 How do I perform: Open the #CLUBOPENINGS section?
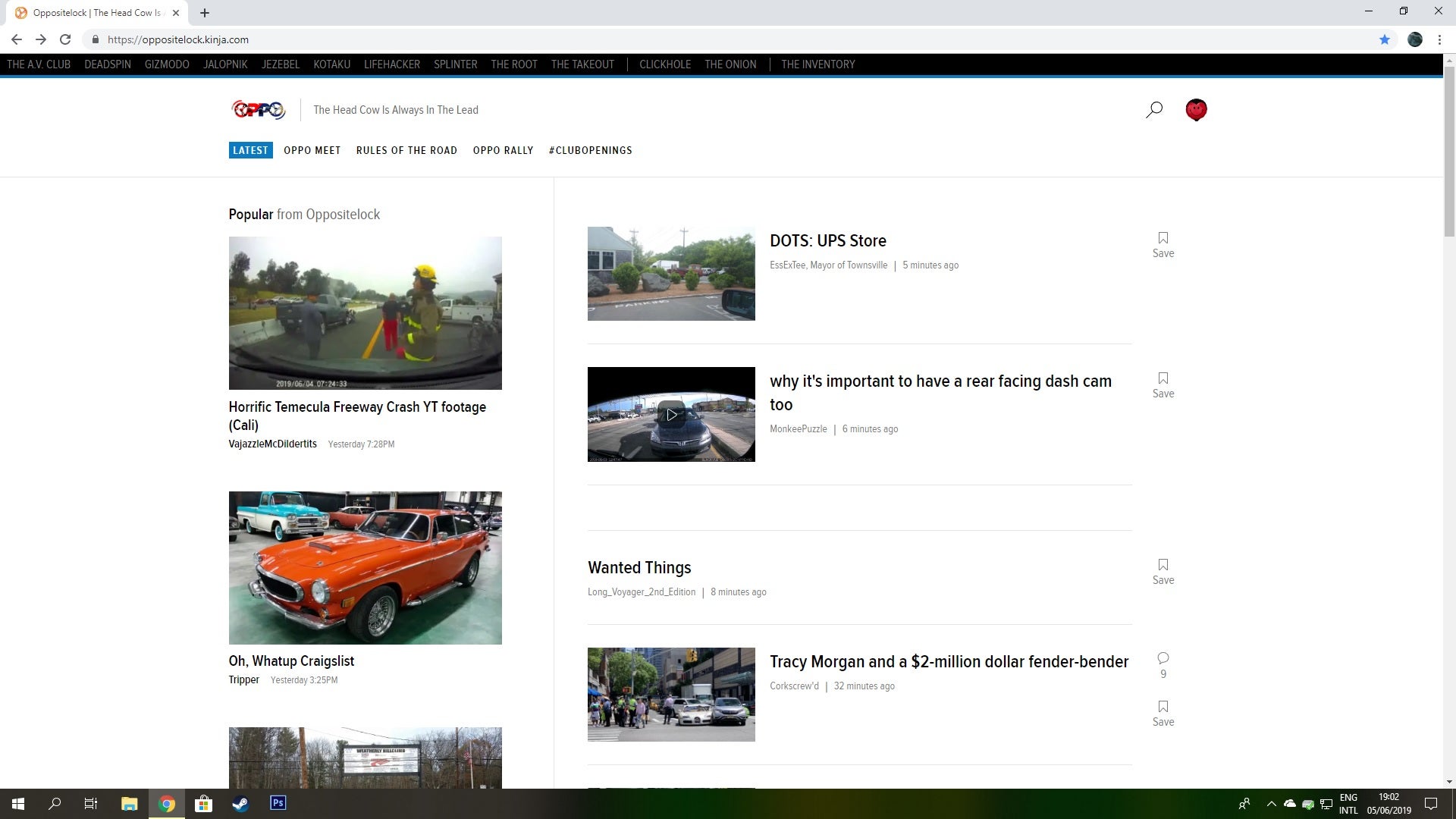click(591, 150)
